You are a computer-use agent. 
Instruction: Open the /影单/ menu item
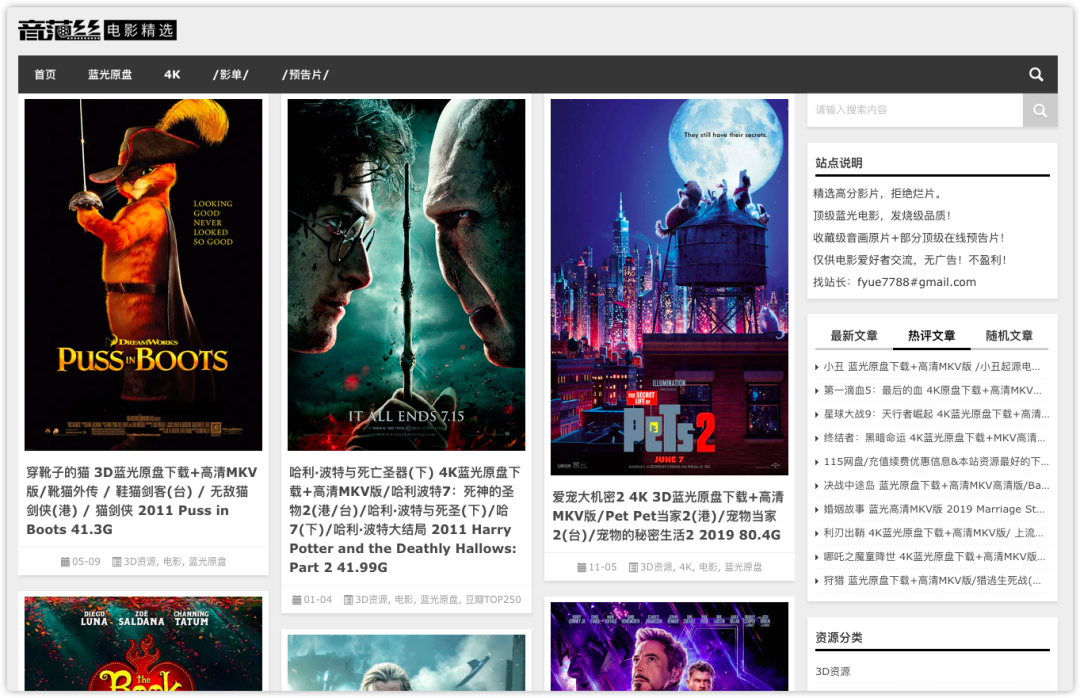(x=231, y=74)
